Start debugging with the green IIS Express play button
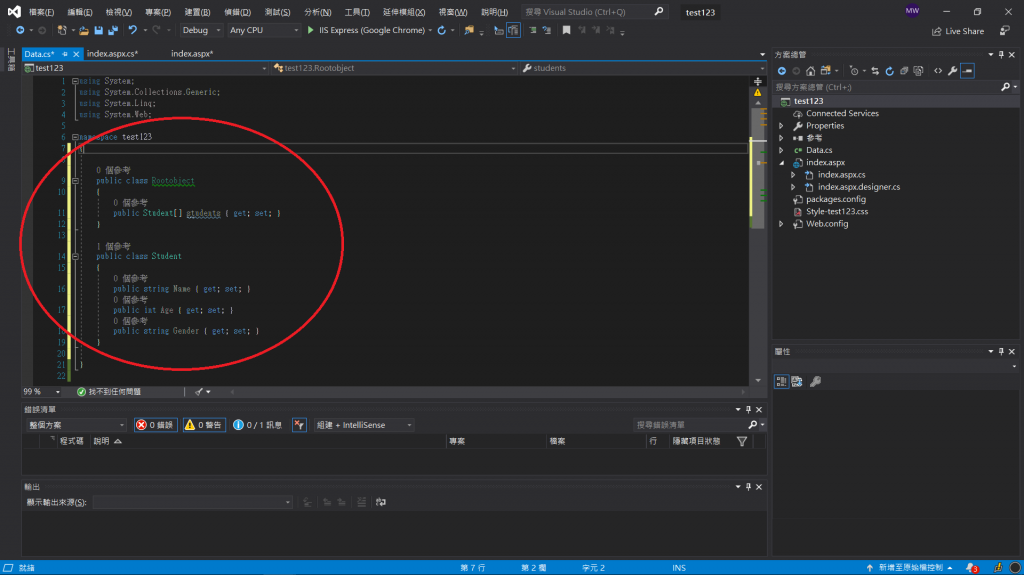This screenshot has width=1024, height=575. [x=311, y=31]
